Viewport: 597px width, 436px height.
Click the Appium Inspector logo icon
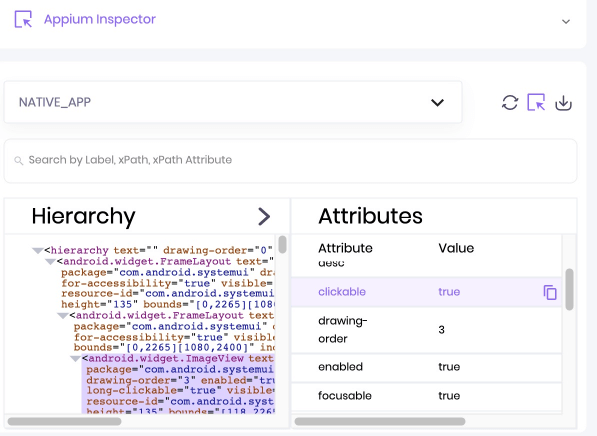pyautogui.click(x=23, y=19)
